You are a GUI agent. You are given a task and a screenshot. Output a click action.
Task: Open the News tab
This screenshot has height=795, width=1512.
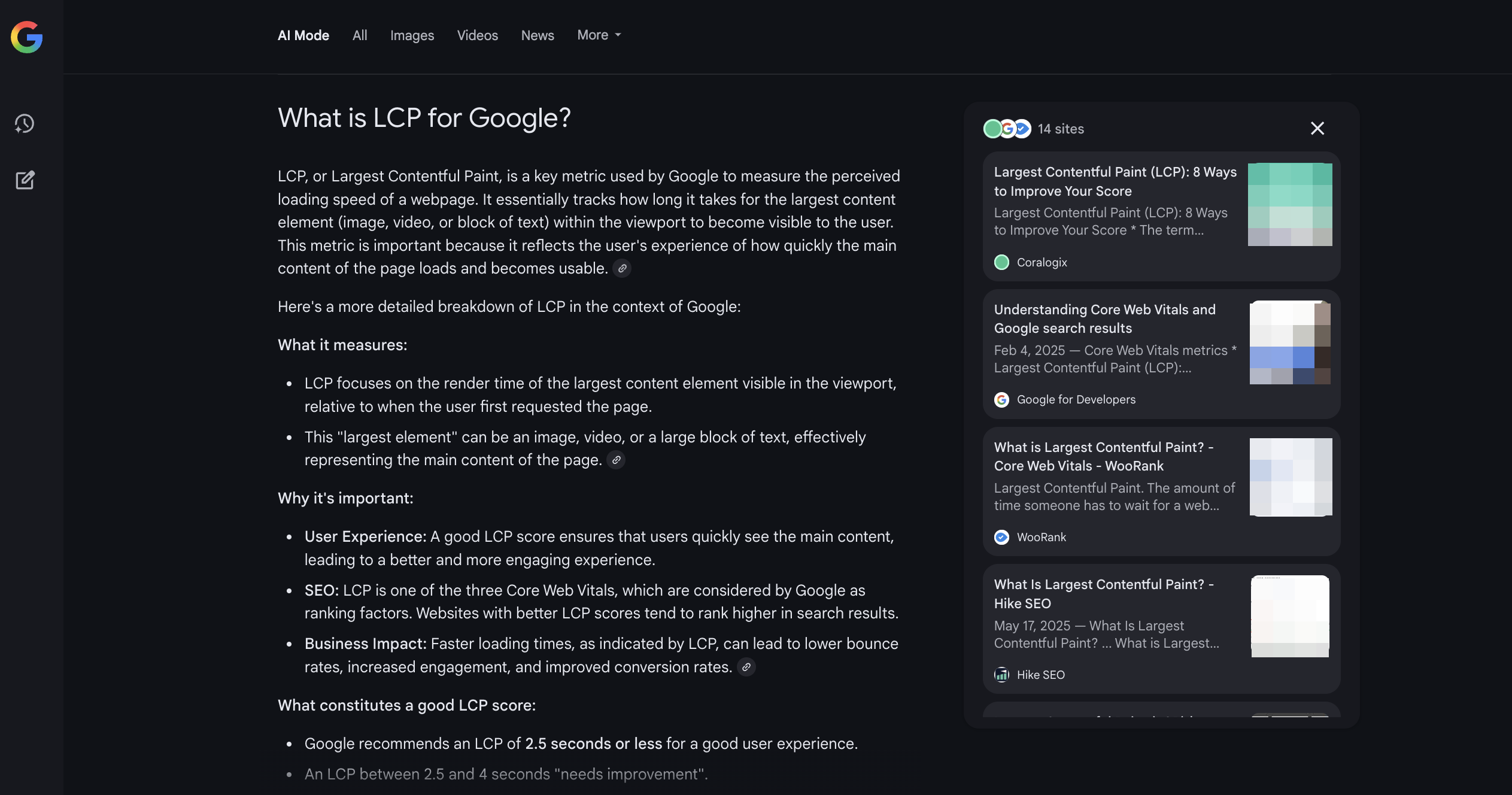tap(537, 35)
